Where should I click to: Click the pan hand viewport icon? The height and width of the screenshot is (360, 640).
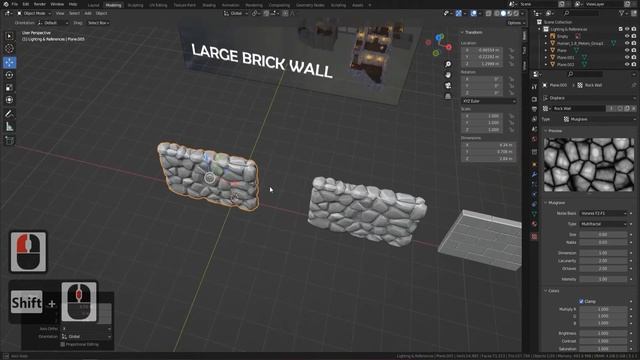(x=448, y=75)
